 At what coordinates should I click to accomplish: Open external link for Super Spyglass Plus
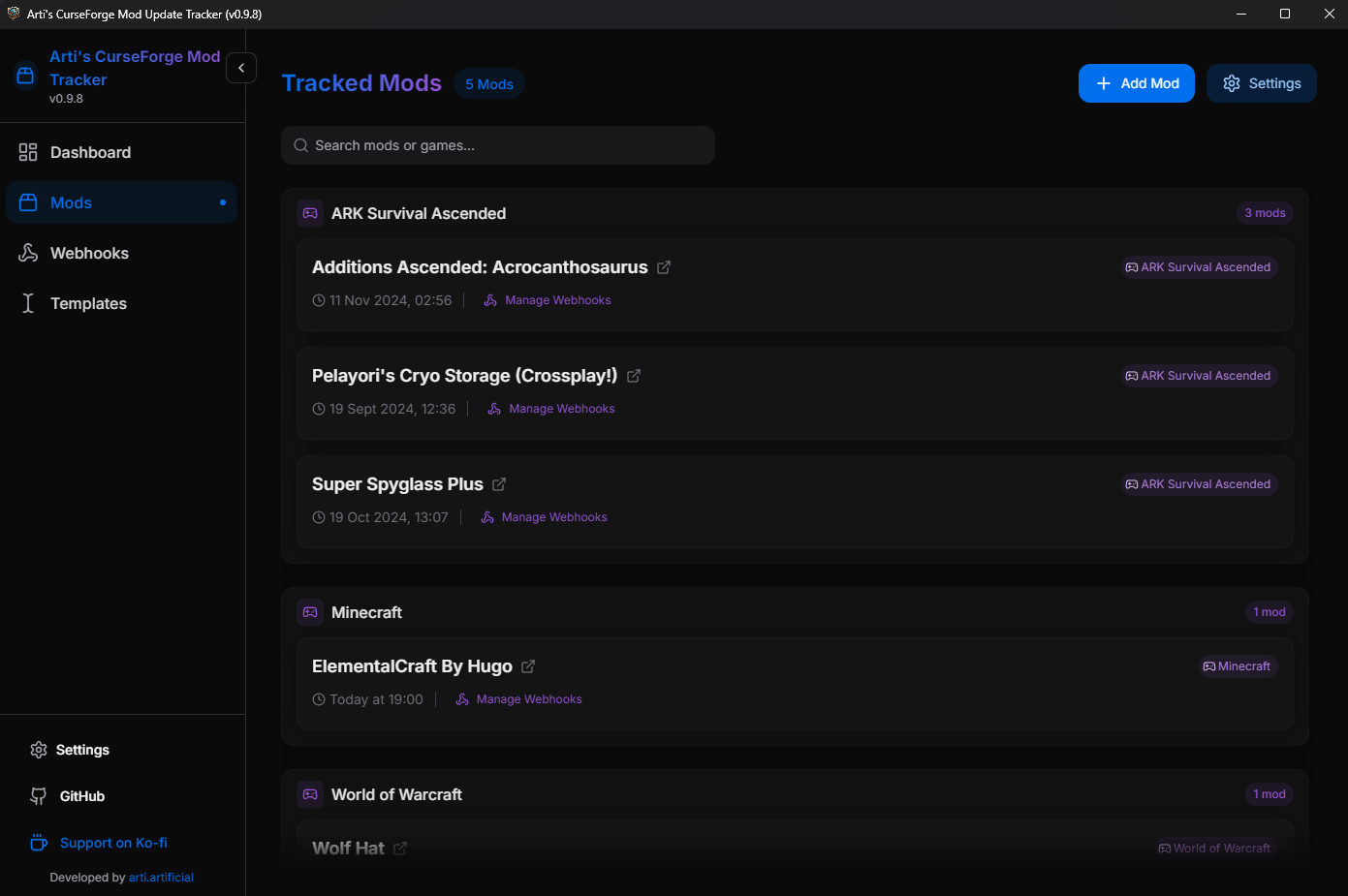(499, 484)
